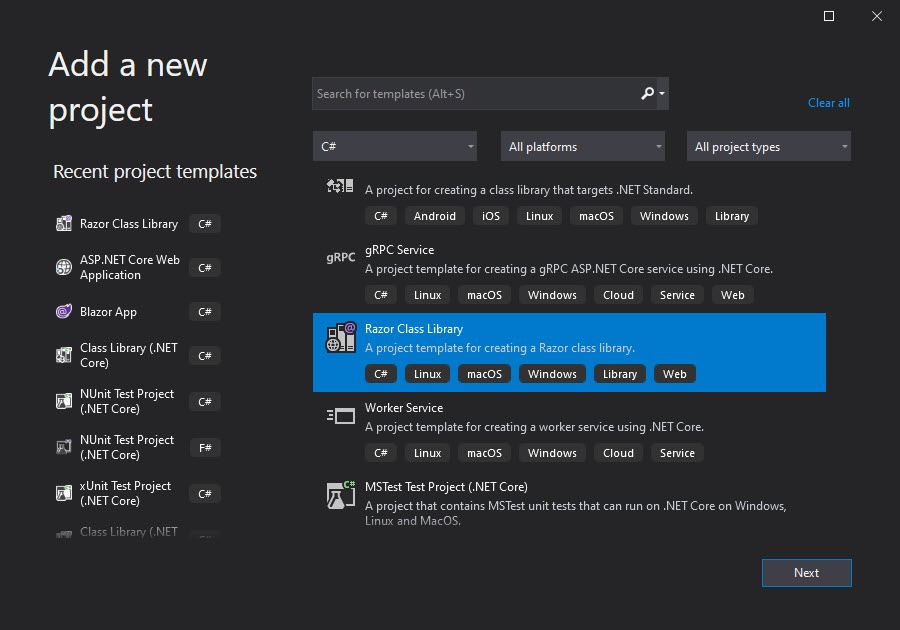Open the C# language filter dropdown
Screen dimensions: 900x630
point(395,146)
